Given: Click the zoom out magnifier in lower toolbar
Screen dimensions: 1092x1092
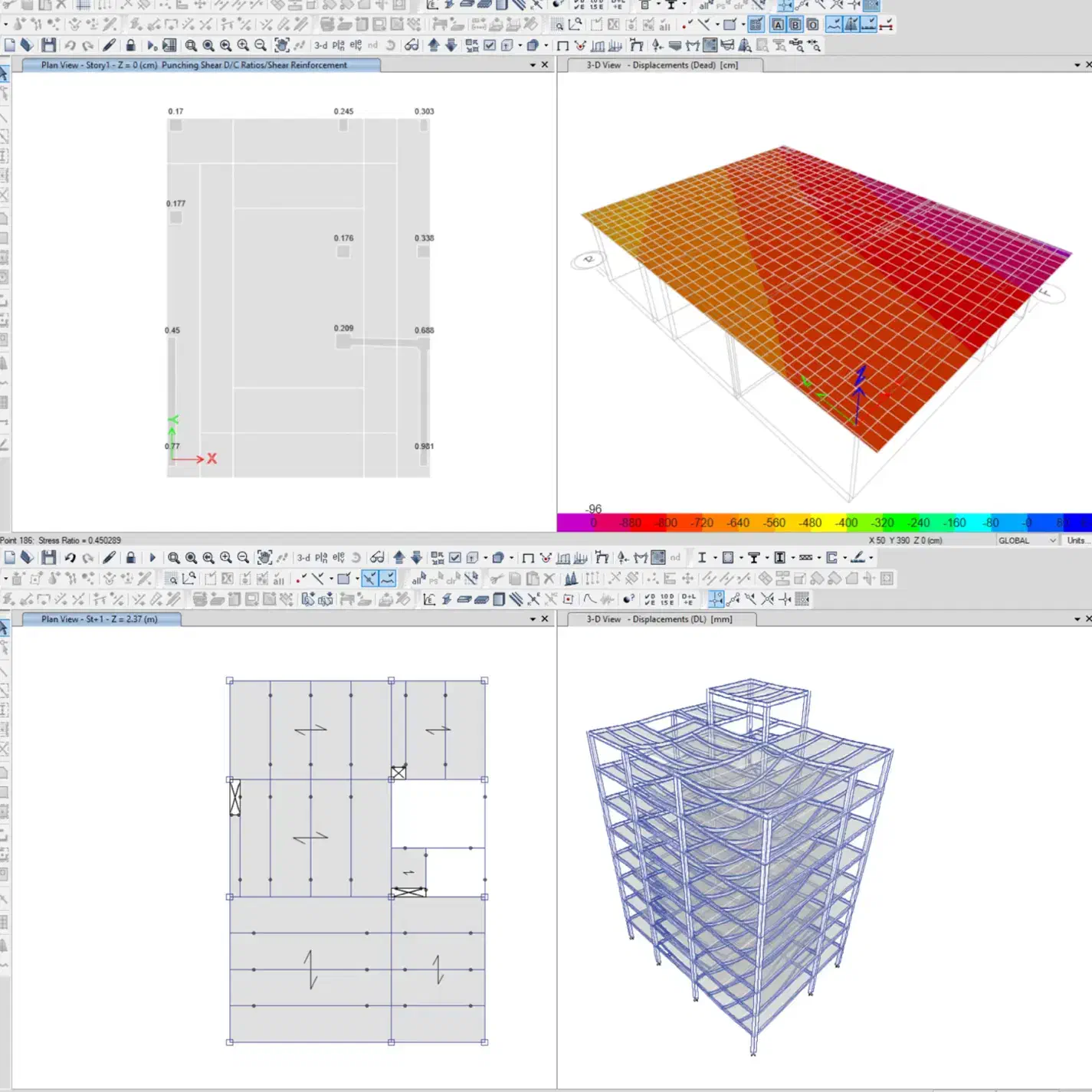Looking at the screenshot, I should tap(243, 558).
